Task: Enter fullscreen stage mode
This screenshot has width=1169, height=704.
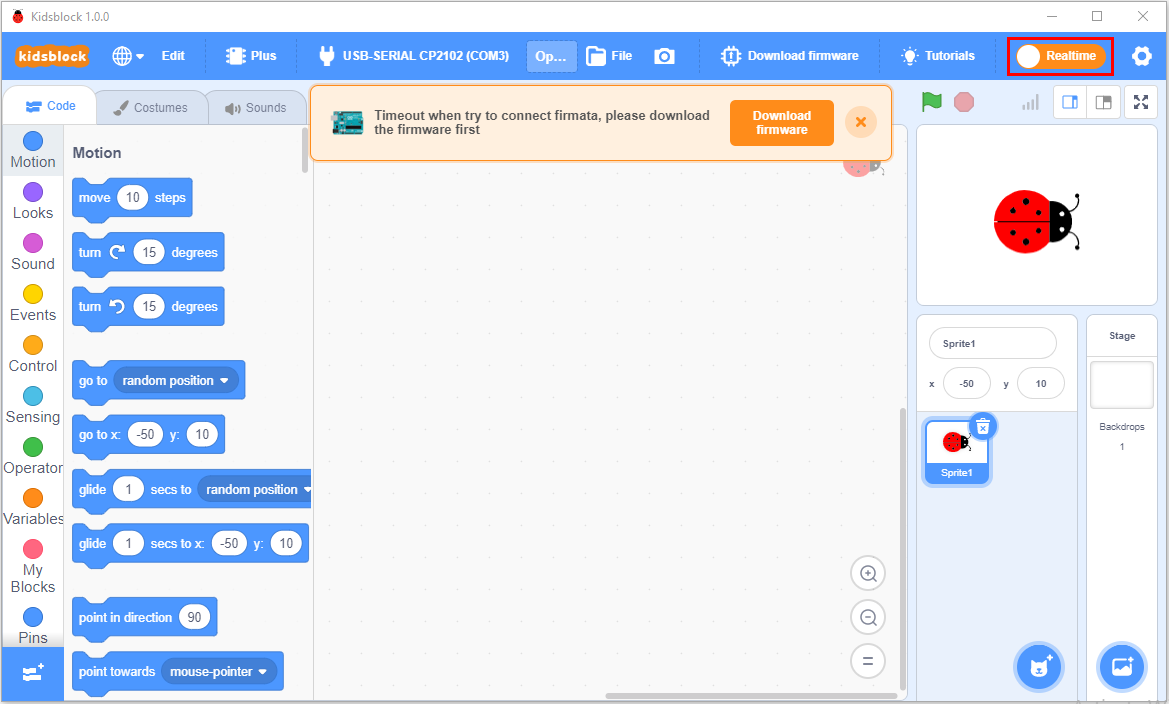Action: (x=1141, y=102)
